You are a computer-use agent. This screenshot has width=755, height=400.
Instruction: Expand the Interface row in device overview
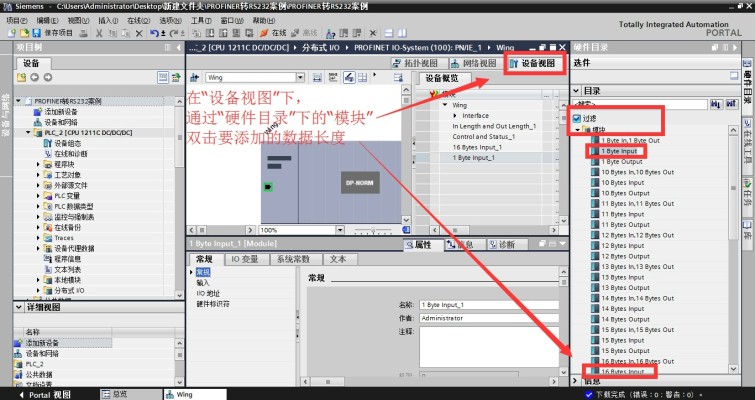[455, 116]
